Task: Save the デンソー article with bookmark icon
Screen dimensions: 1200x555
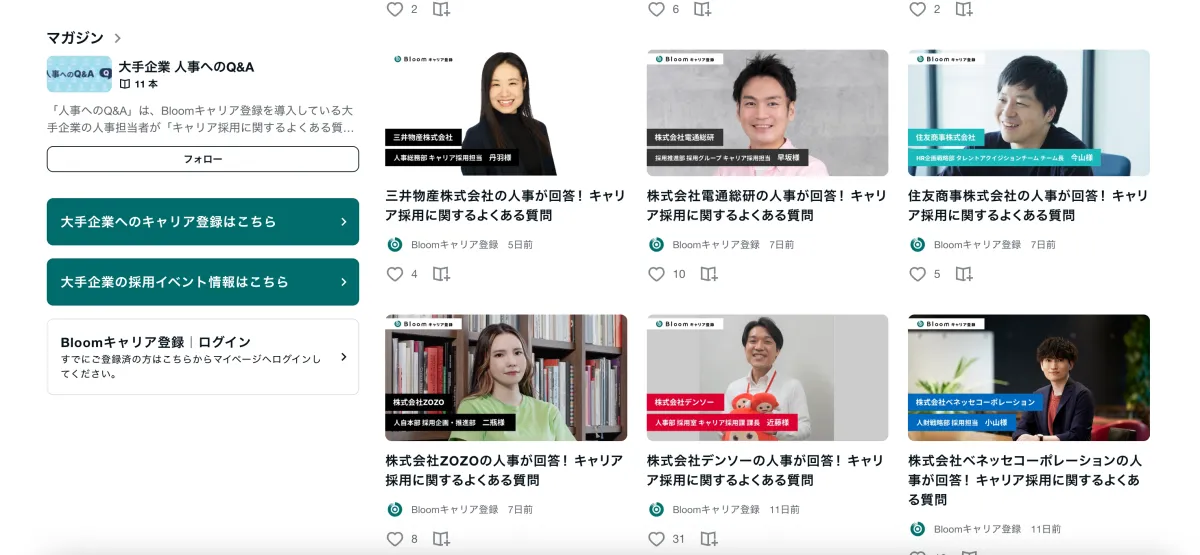Action: tap(709, 539)
